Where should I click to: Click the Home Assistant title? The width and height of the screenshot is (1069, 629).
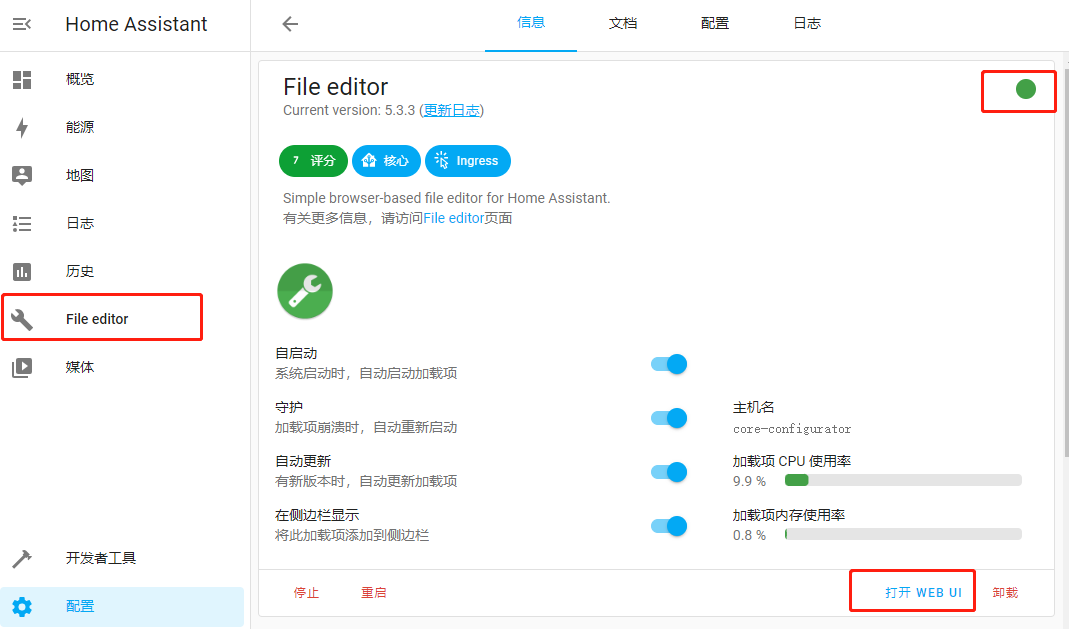coord(136,25)
